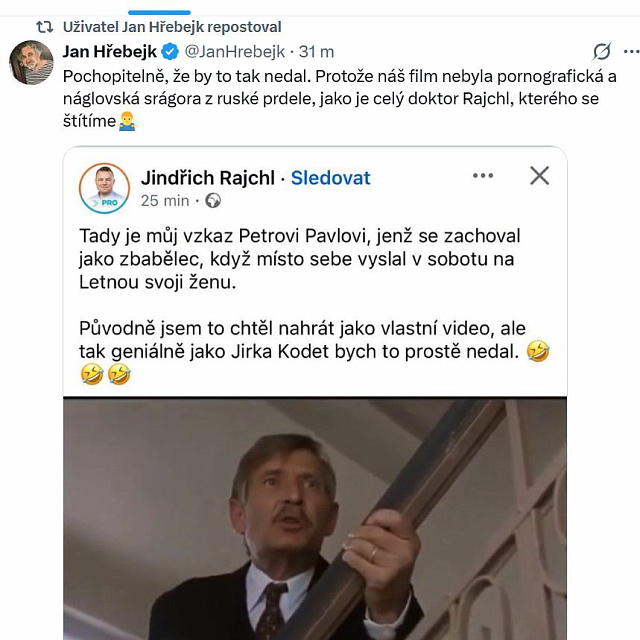Click the globe public-visibility icon
This screenshot has width=640, height=640.
click(212, 201)
